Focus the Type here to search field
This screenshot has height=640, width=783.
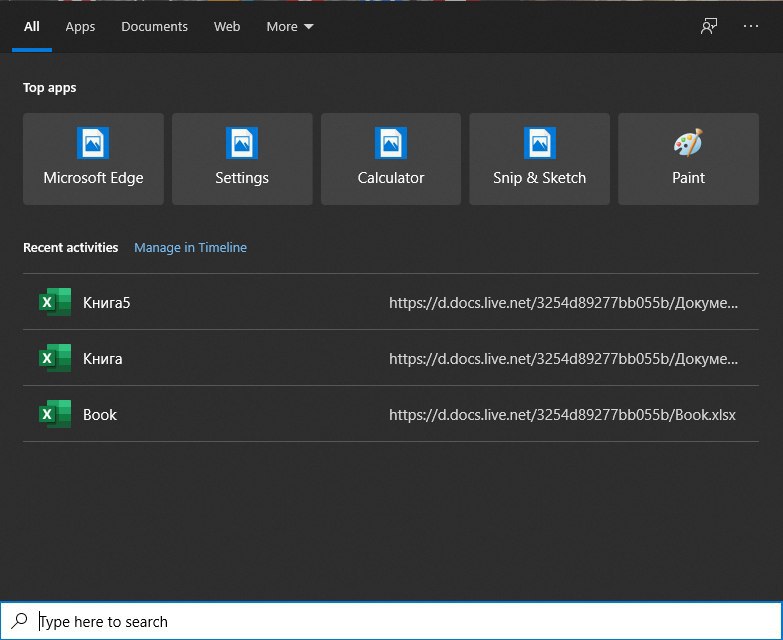pos(391,621)
